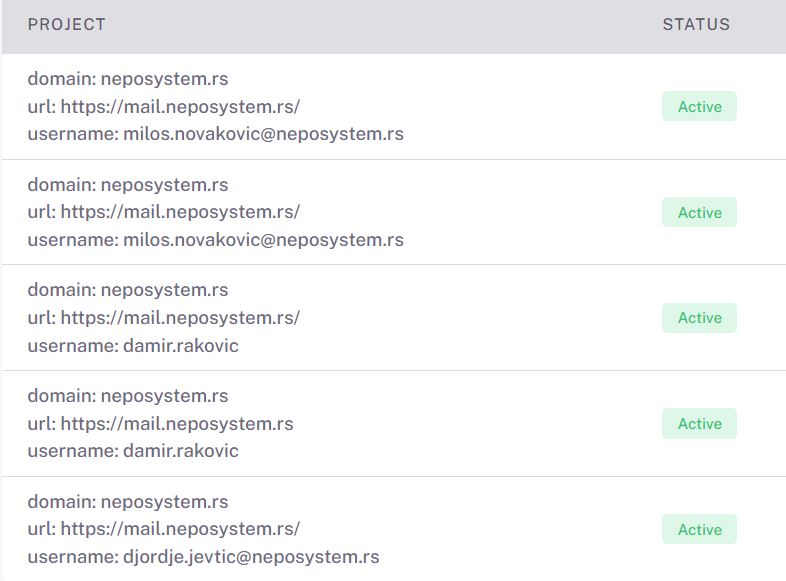Click the domain line of the third row
Viewport: 786px width, 581px height.
[128, 290]
